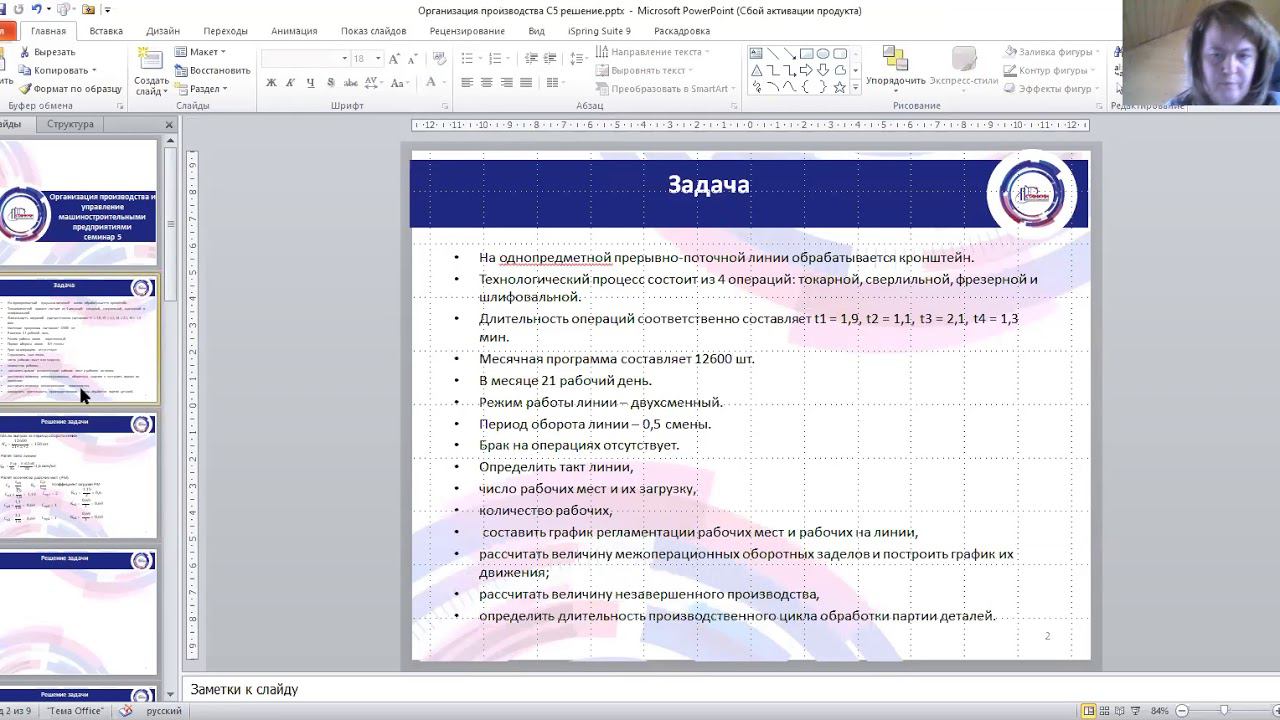Viewport: 1280px width, 720px height.
Task: Click the Copy (Копировать) button
Action: (x=58, y=70)
